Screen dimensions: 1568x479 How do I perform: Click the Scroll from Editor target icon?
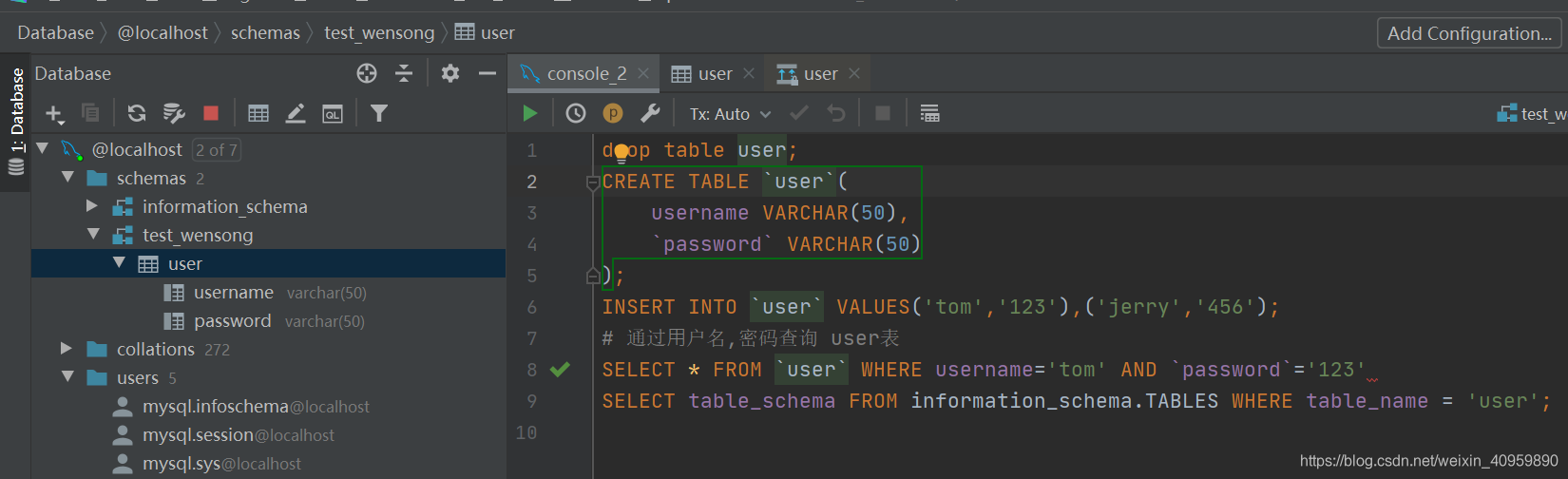point(367,73)
